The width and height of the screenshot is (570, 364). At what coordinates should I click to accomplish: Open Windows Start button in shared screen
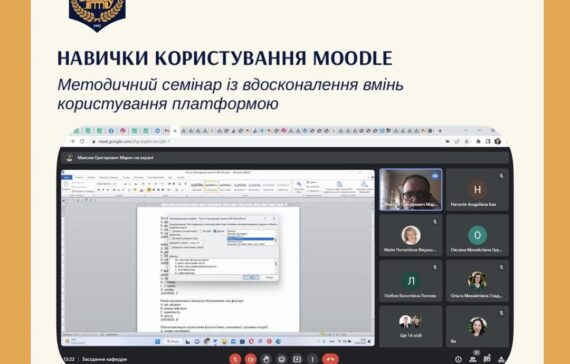[157, 341]
